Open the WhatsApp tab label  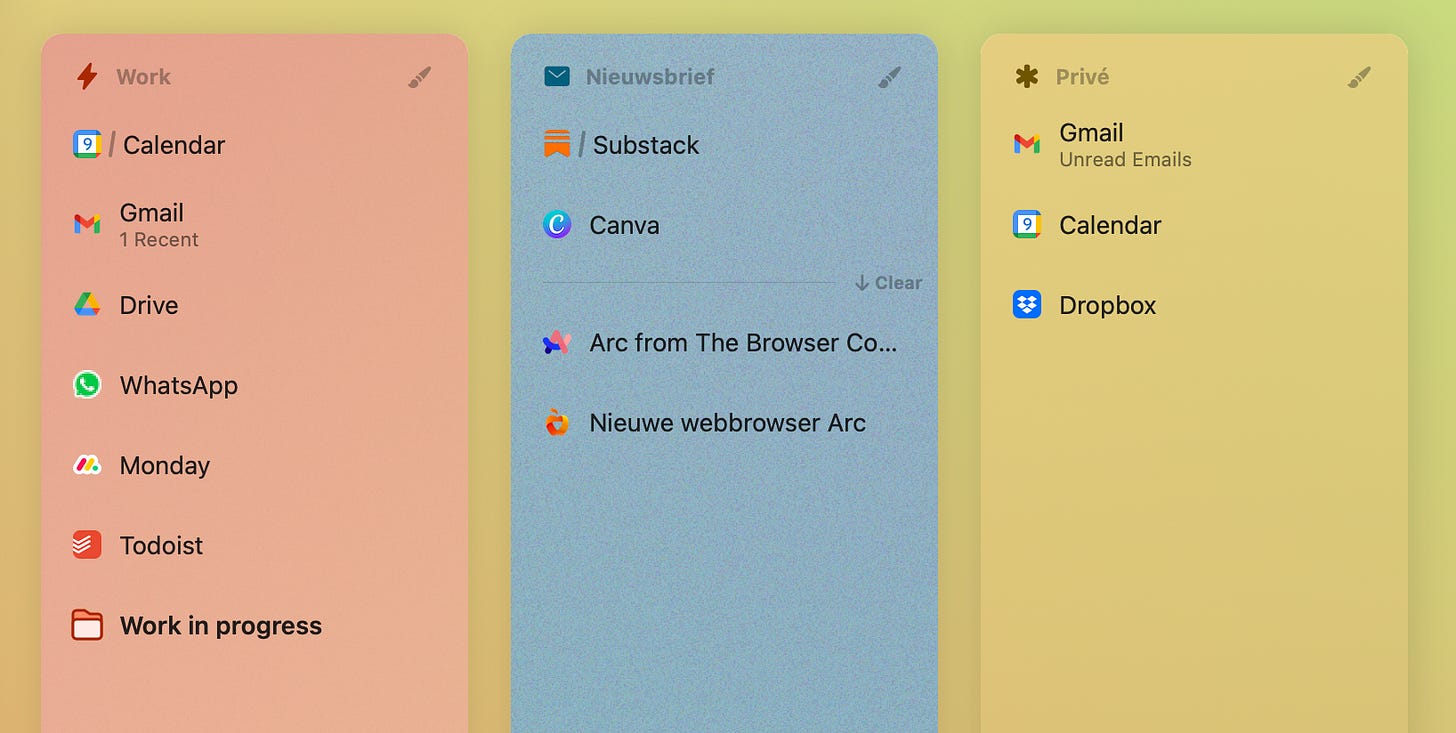click(x=179, y=385)
